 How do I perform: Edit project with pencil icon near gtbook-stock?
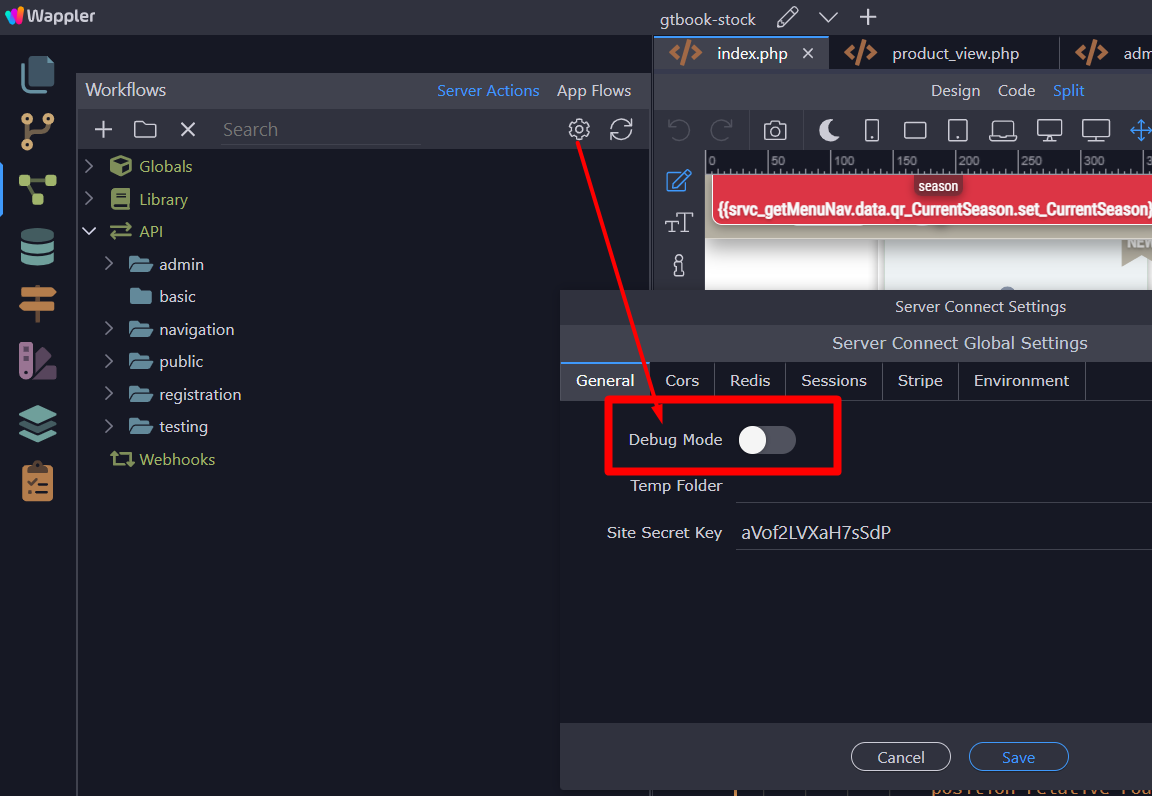(787, 17)
